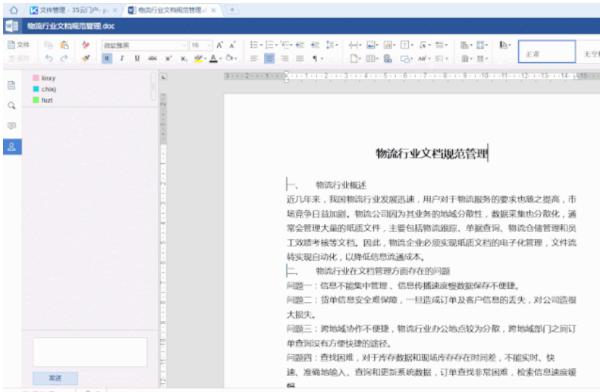Select the 正常 normal style box

click(547, 52)
